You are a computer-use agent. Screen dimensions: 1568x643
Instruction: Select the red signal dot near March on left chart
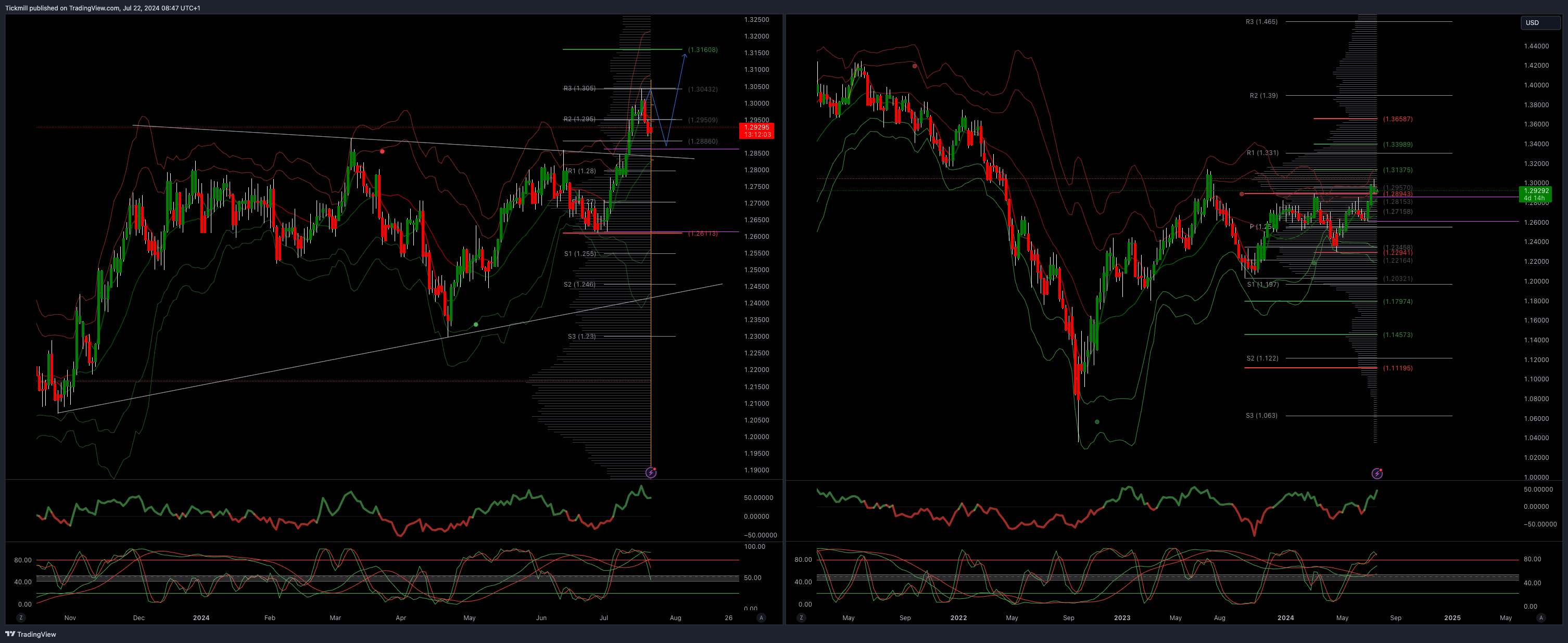[x=382, y=151]
